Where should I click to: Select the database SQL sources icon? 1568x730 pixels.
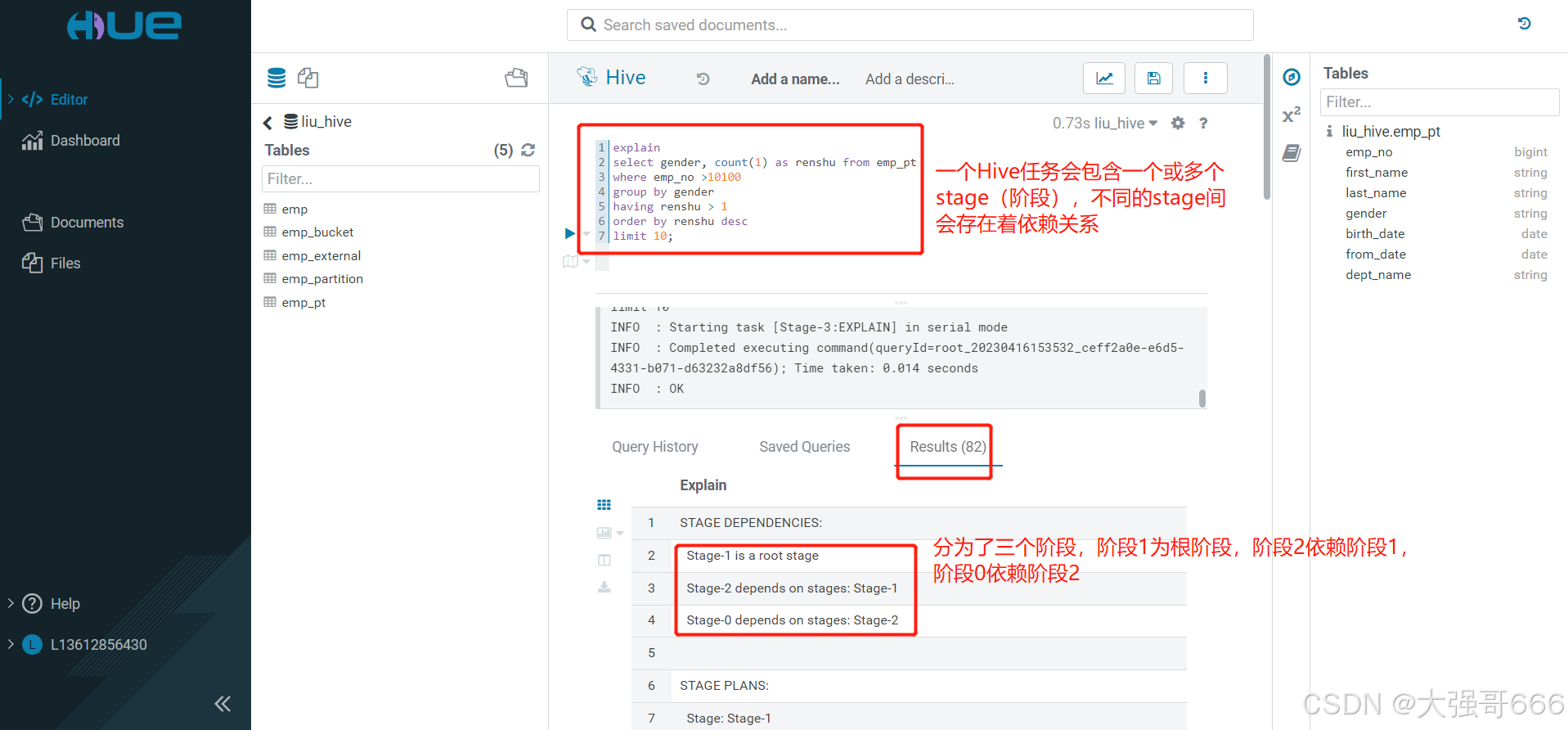pos(276,78)
